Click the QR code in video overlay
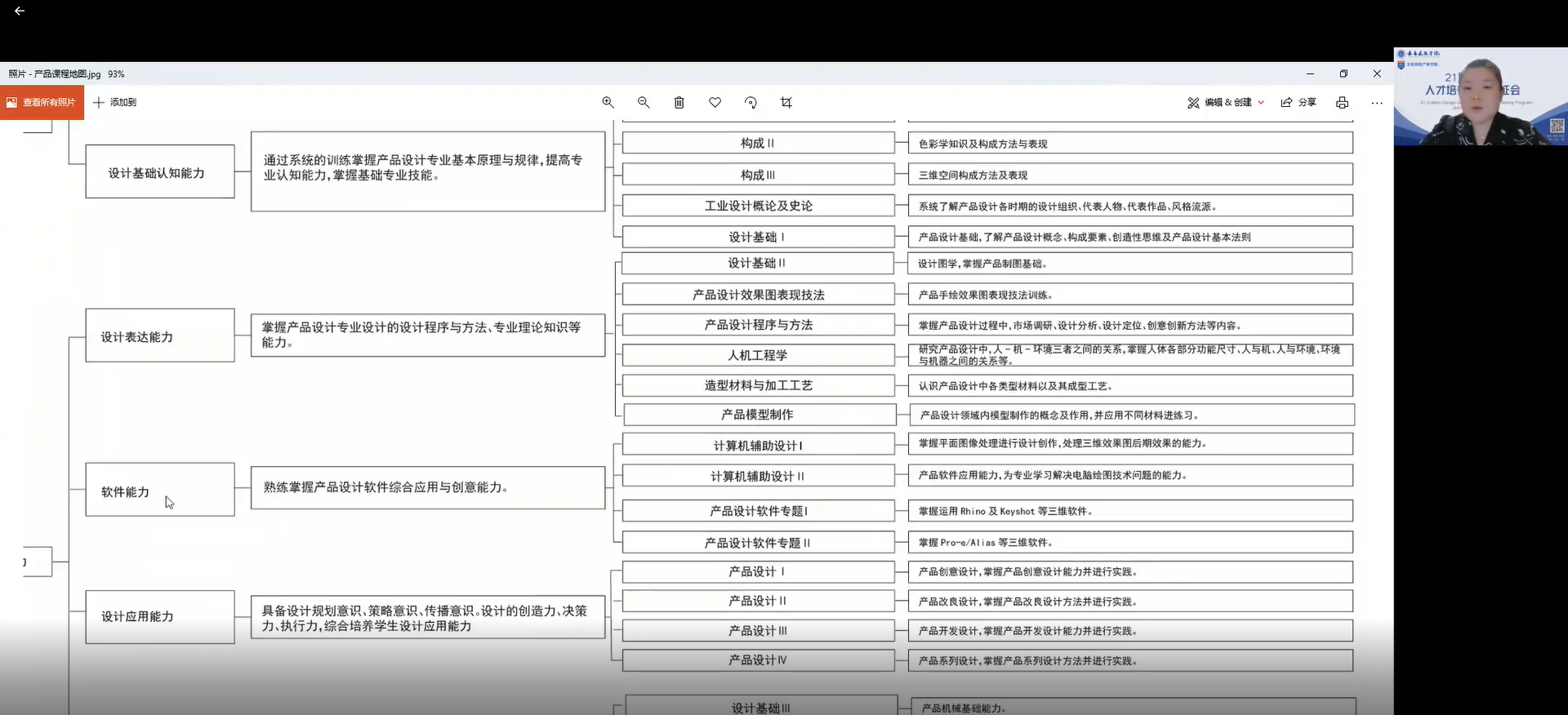The height and width of the screenshot is (715, 1568). click(1557, 126)
